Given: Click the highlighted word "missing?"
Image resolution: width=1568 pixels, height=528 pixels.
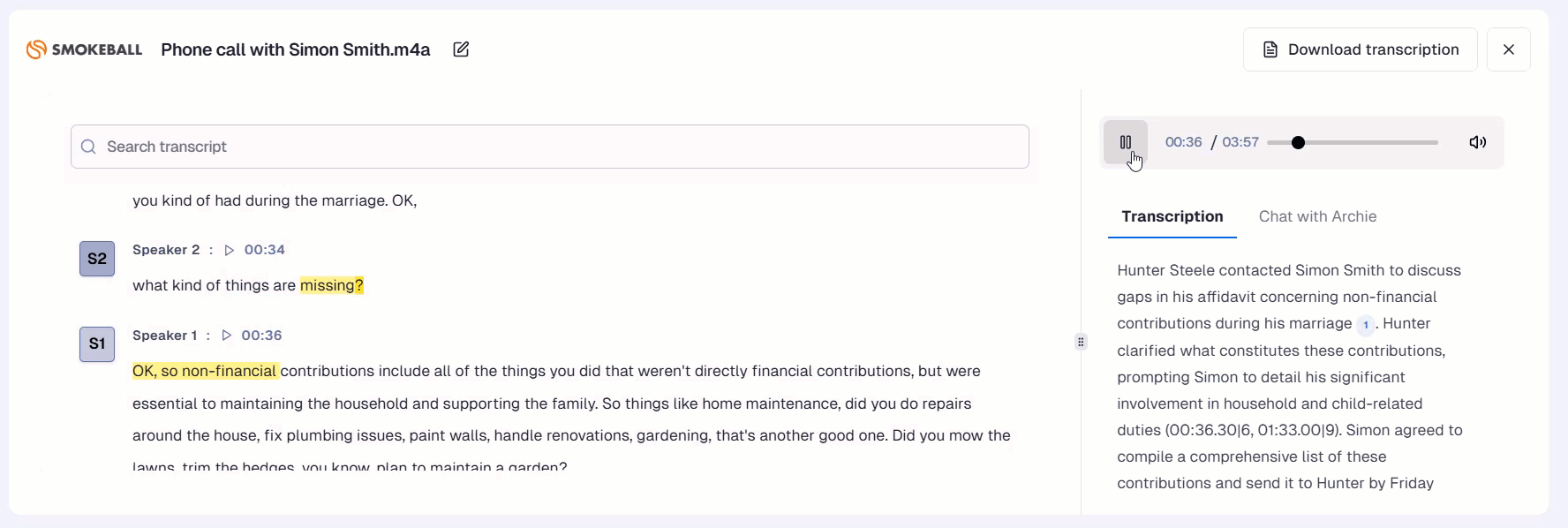Looking at the screenshot, I should tap(331, 285).
